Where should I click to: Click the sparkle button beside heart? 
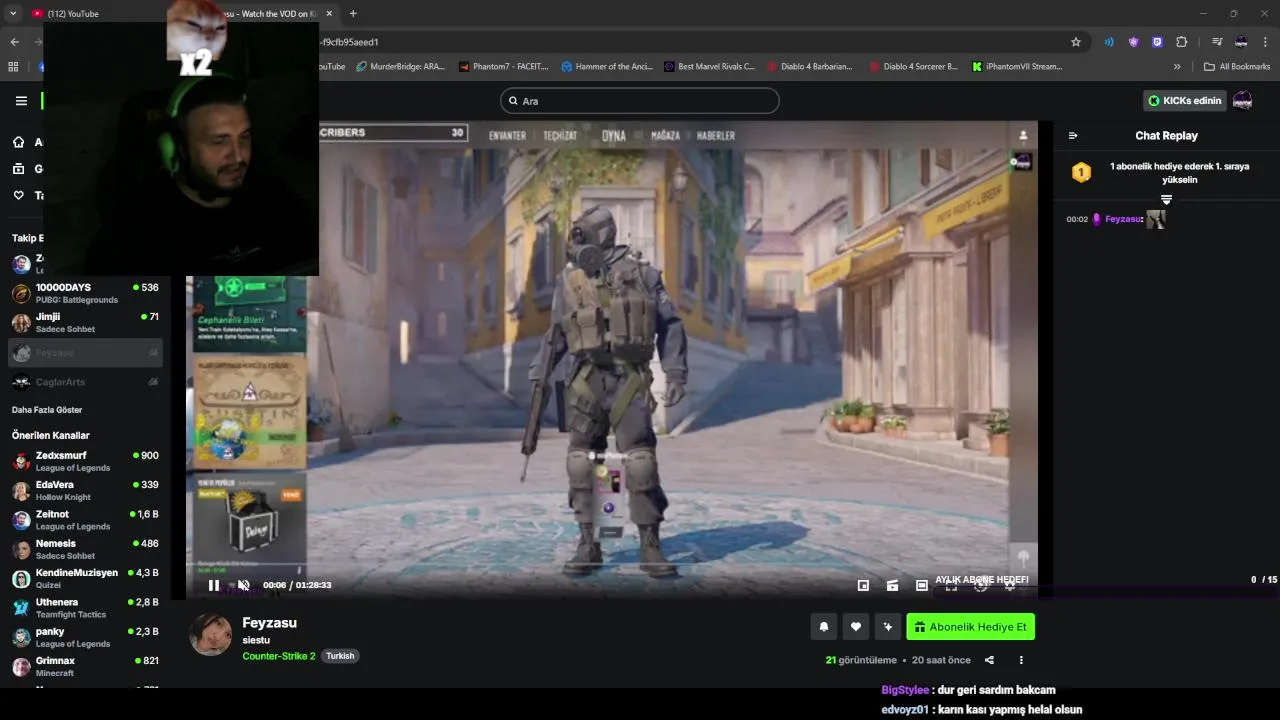pos(887,627)
